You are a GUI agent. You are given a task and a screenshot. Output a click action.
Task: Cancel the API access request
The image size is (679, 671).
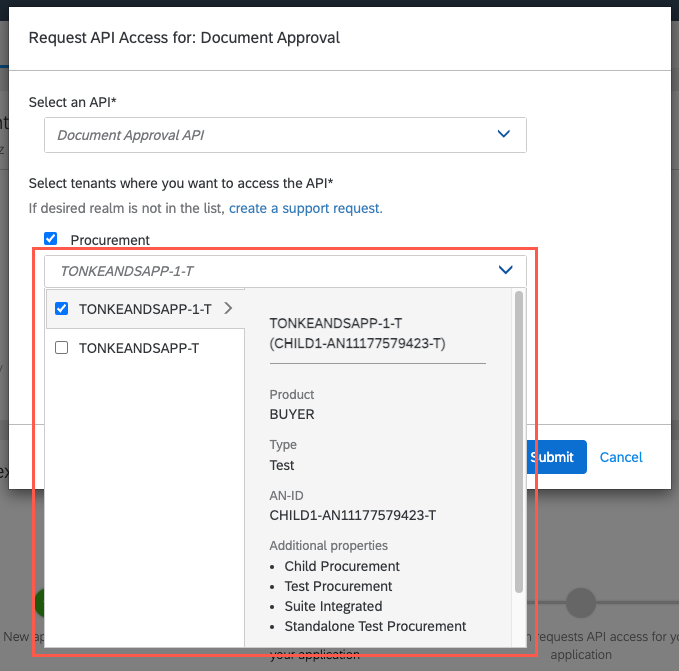point(621,457)
